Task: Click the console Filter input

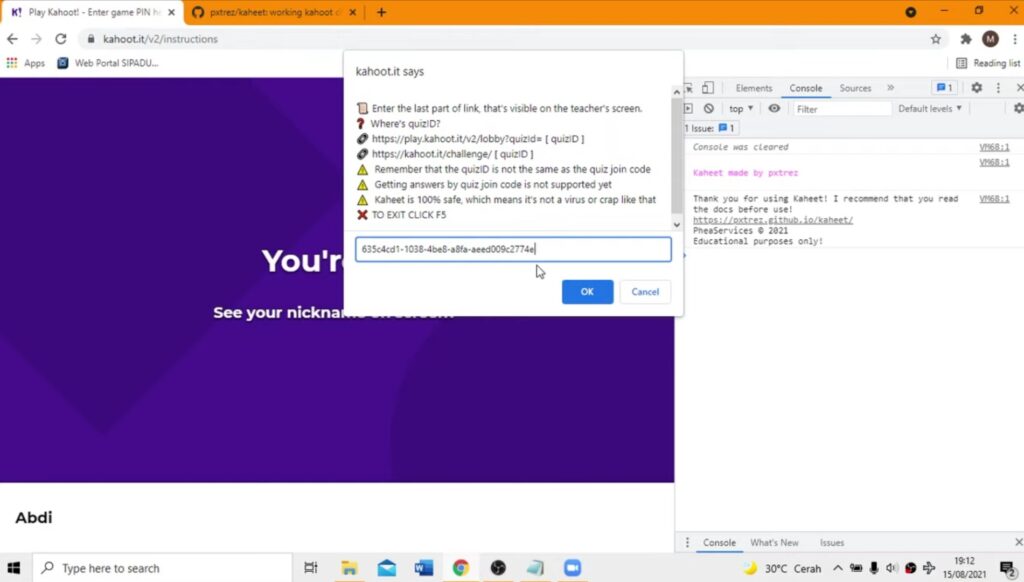Action: click(842, 109)
